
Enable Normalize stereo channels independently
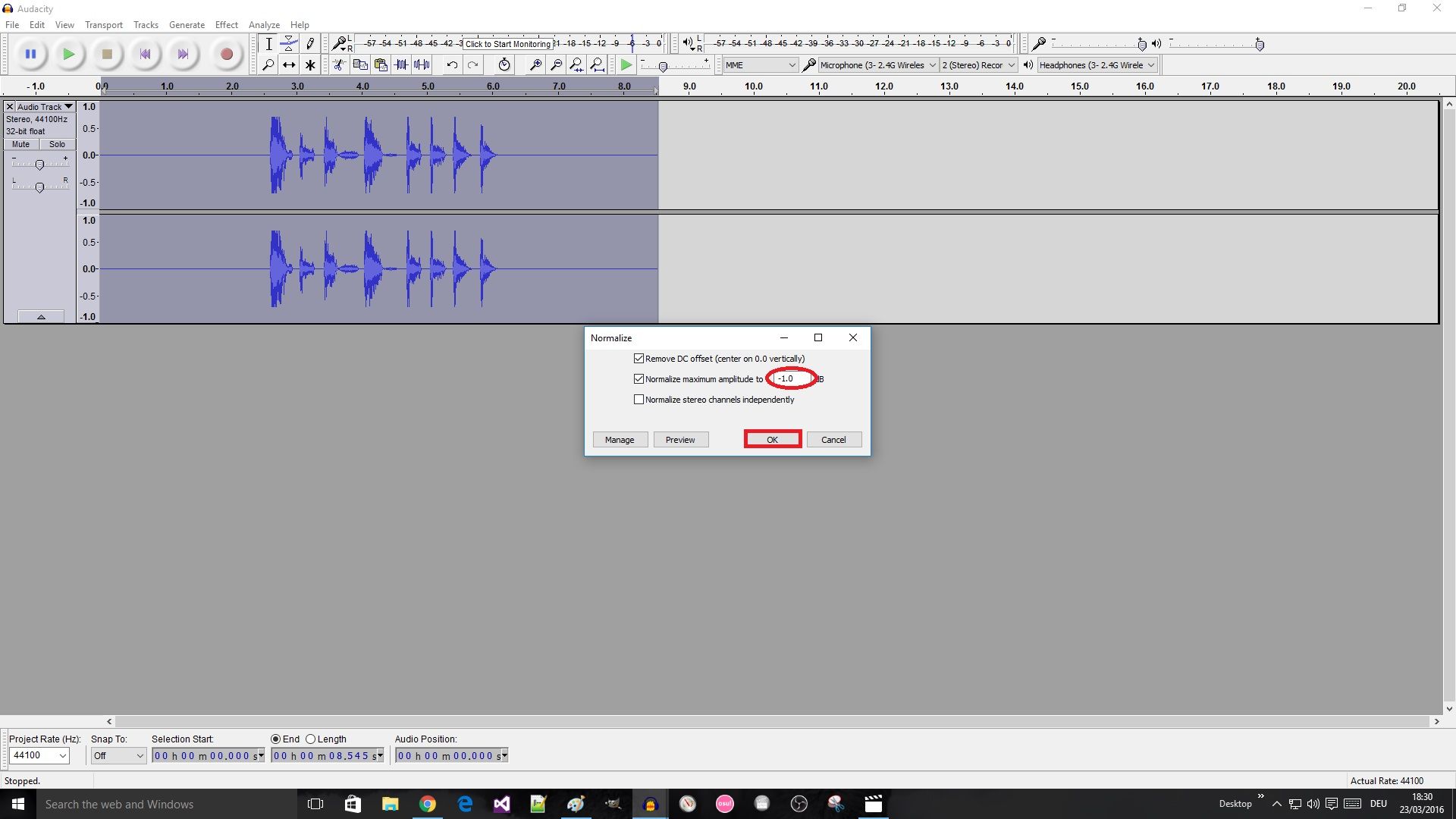pyautogui.click(x=639, y=400)
